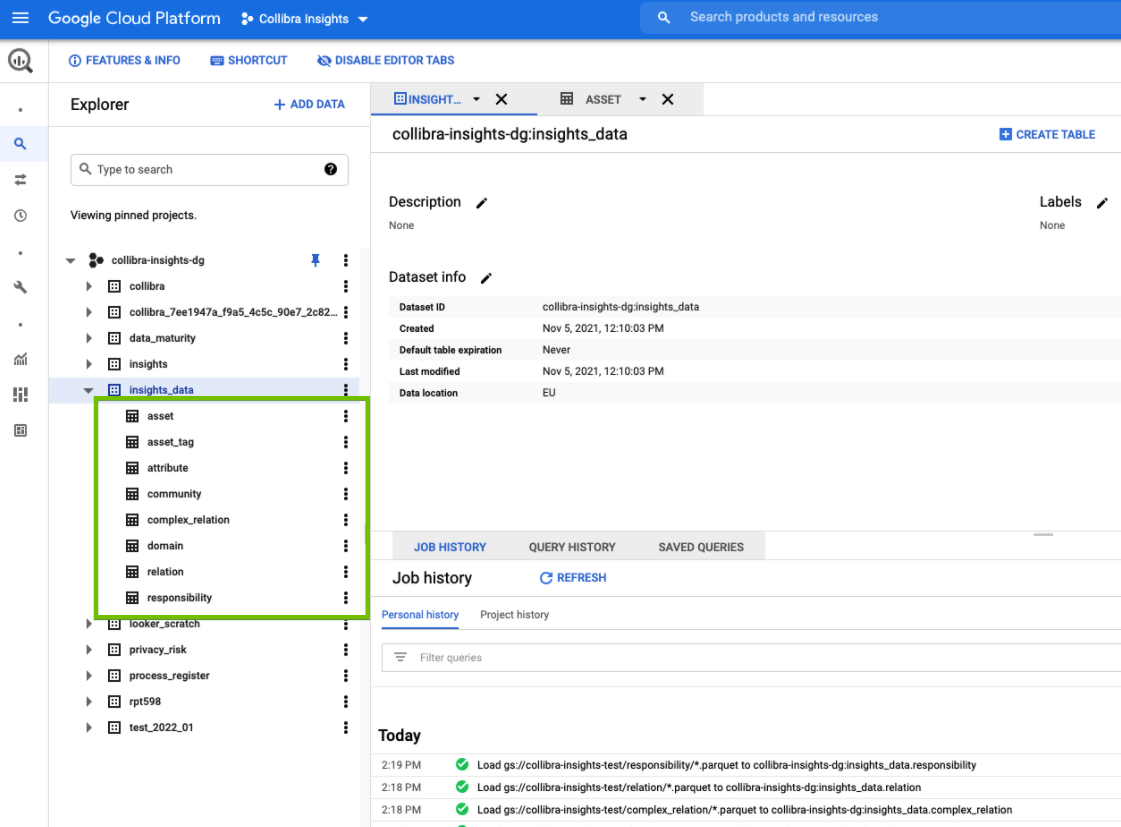
Task: Open the clock icon in left sidebar
Action: tap(20, 216)
